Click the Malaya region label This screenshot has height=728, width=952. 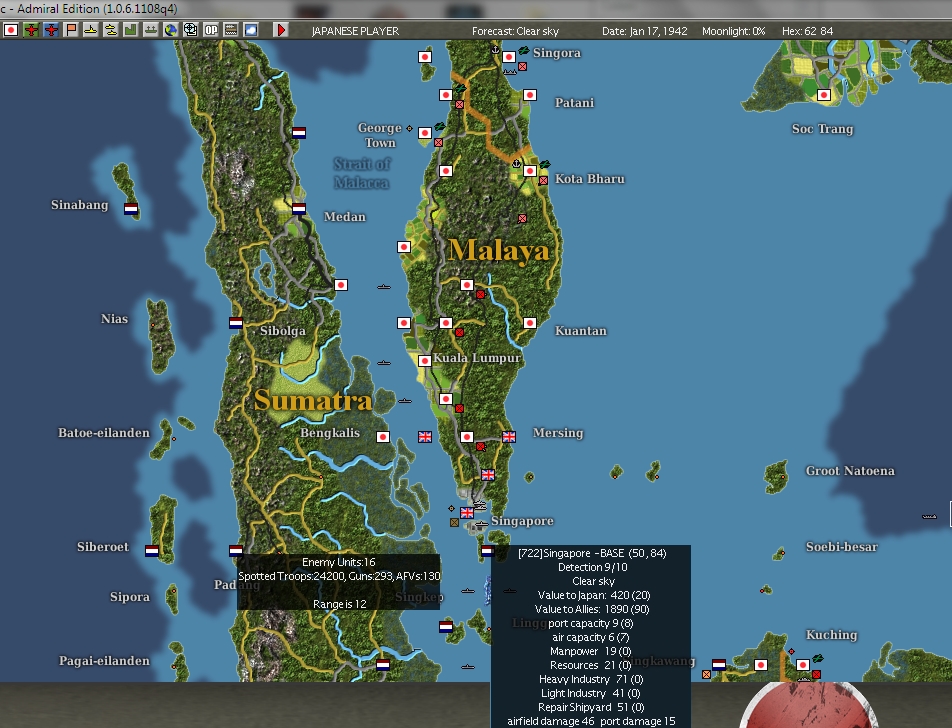[x=498, y=250]
